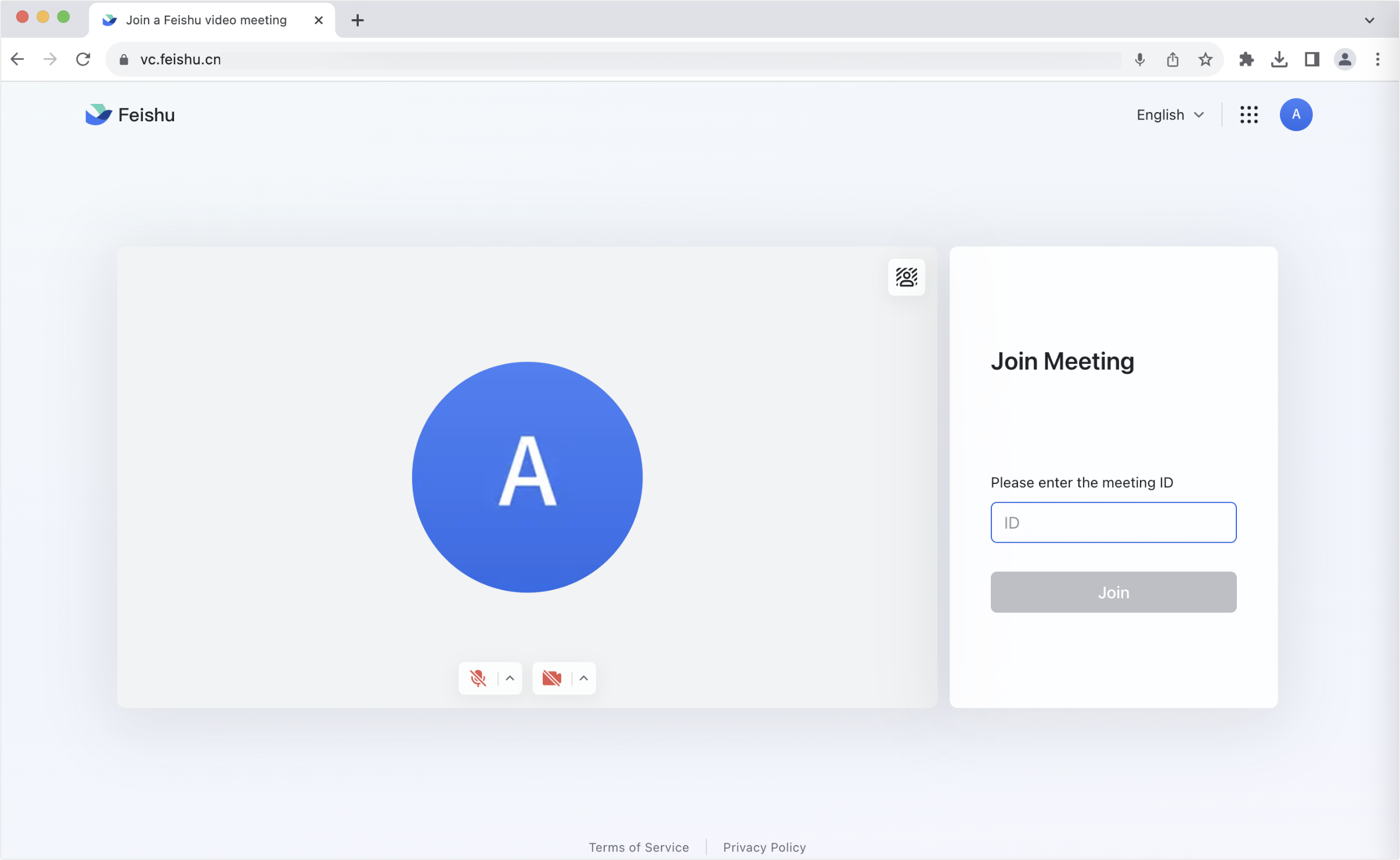Open the Chrome three-dot menu
Viewport: 1400px width, 860px height.
[x=1377, y=59]
